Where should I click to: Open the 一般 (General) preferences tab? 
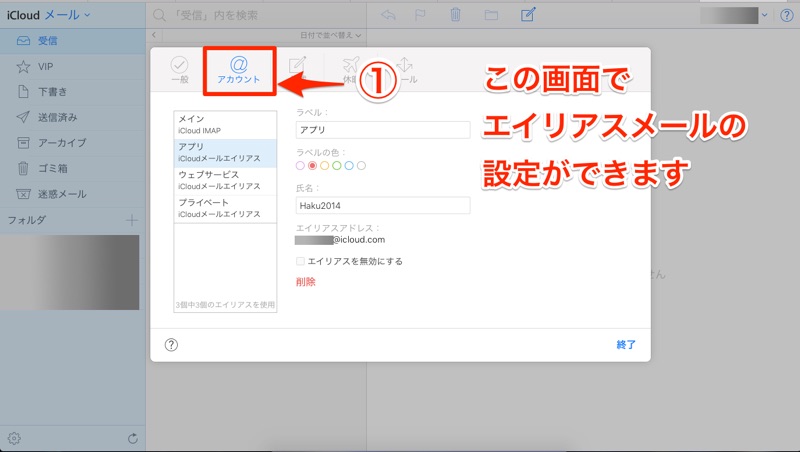[x=180, y=70]
